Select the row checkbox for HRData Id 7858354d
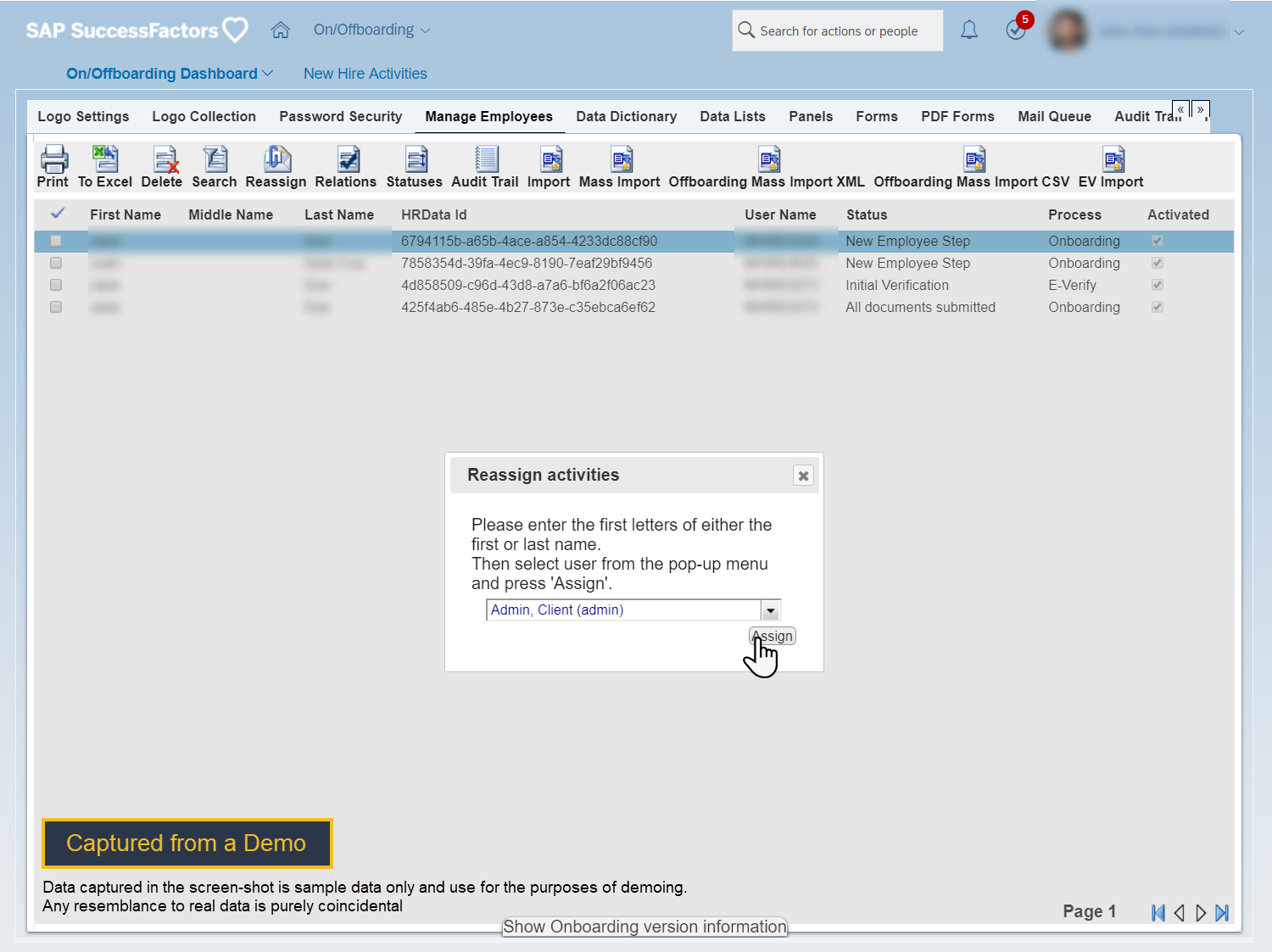 tap(56, 263)
